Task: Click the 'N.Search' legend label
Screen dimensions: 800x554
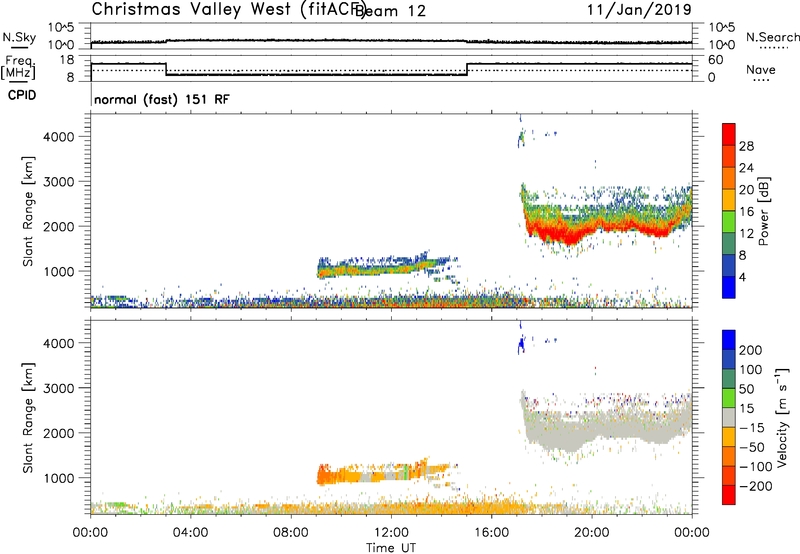Action: tap(772, 37)
